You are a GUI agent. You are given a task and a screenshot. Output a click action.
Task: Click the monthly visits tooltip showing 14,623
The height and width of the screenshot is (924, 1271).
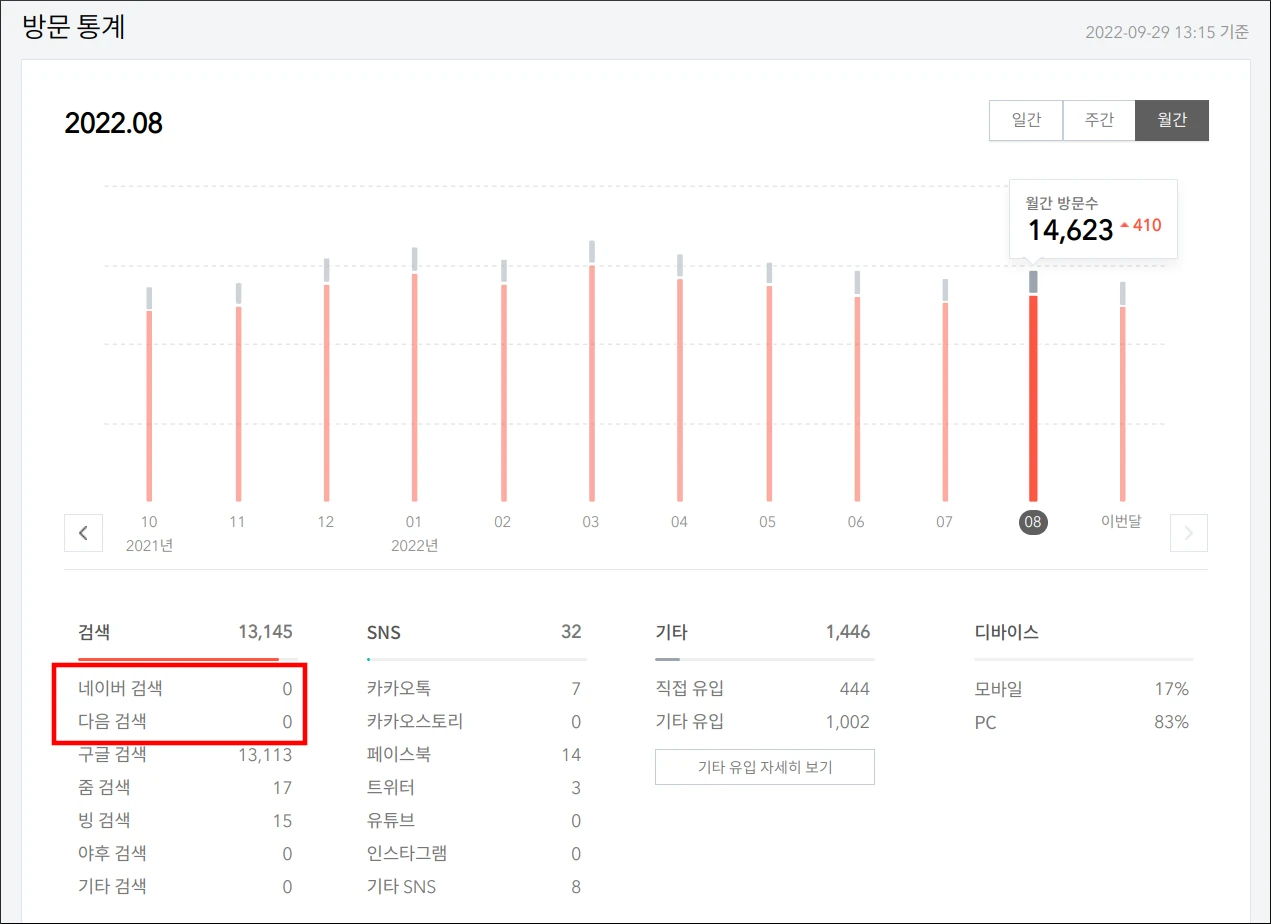(1093, 218)
